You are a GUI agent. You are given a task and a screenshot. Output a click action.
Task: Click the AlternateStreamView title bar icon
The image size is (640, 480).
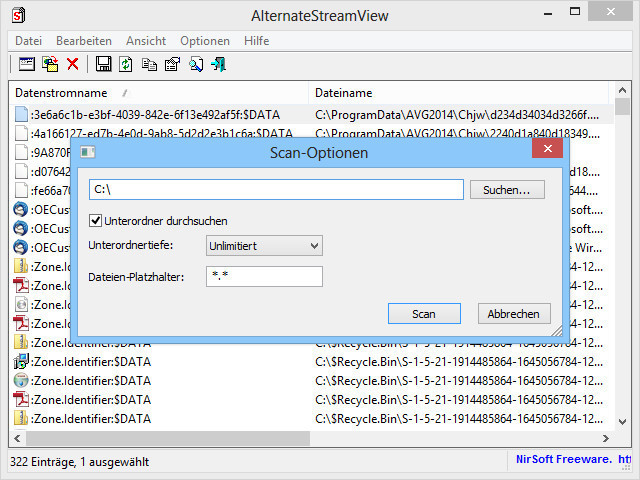(x=18, y=16)
